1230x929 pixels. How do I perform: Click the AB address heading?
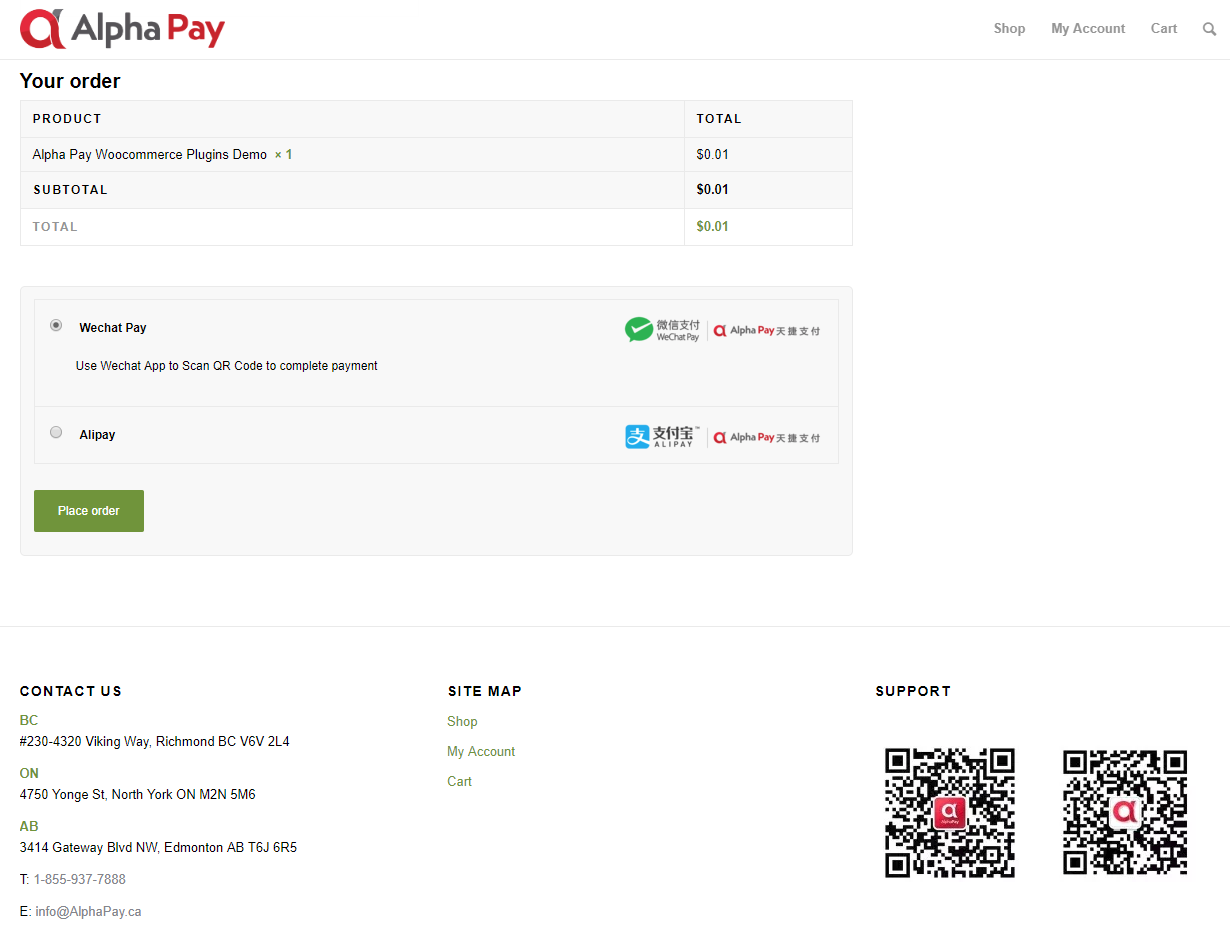pyautogui.click(x=29, y=826)
